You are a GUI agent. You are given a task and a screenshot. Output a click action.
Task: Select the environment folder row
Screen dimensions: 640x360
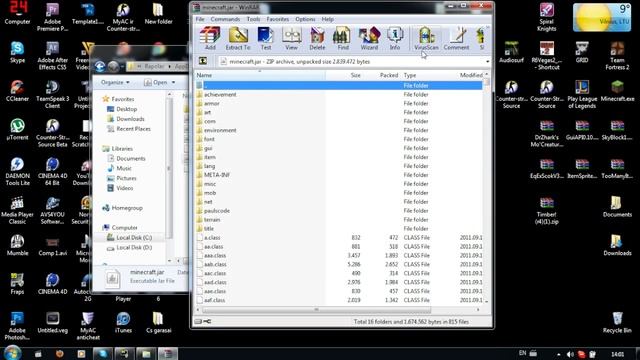coord(338,130)
